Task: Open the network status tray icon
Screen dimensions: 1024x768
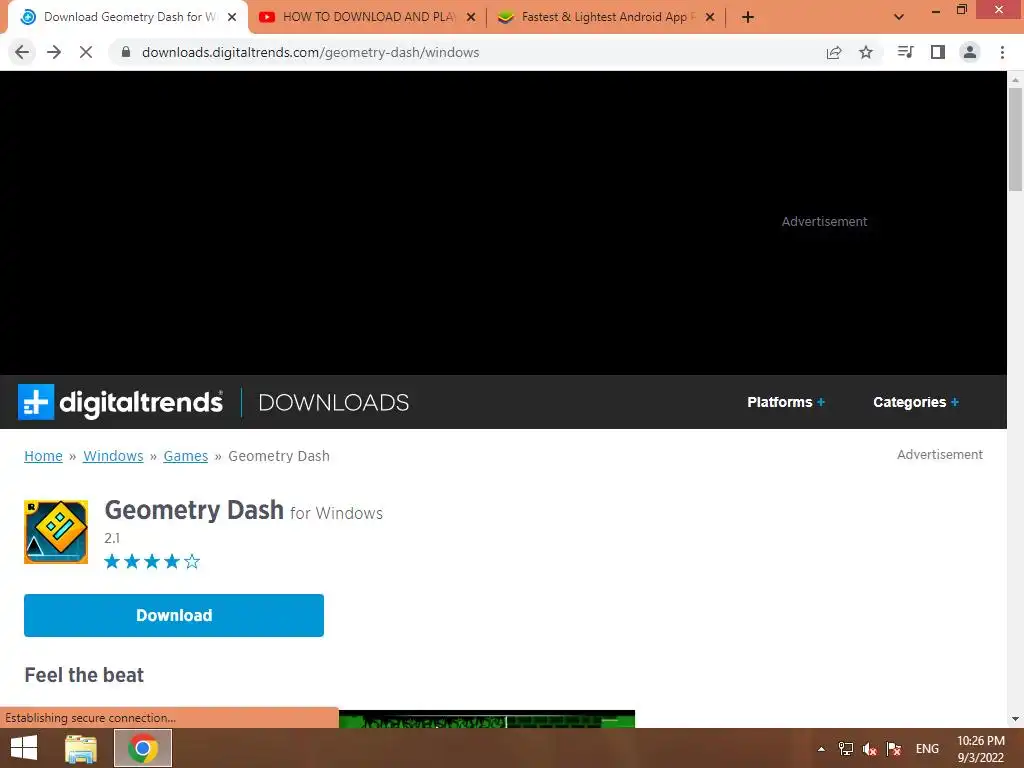Action: pos(846,749)
